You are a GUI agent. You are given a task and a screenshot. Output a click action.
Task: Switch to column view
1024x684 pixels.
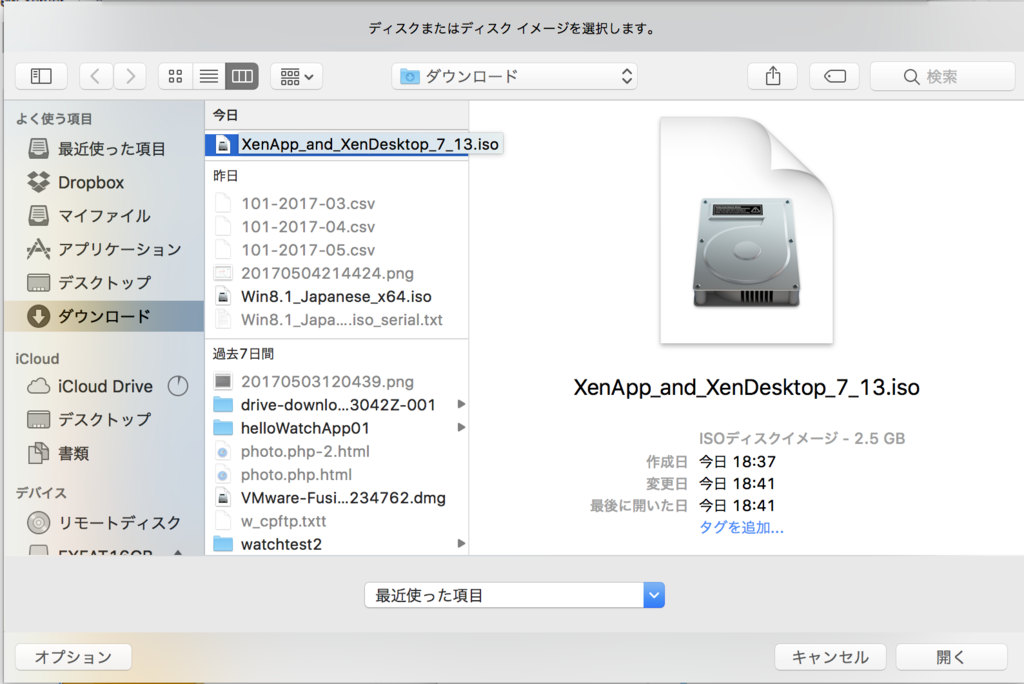pos(242,76)
